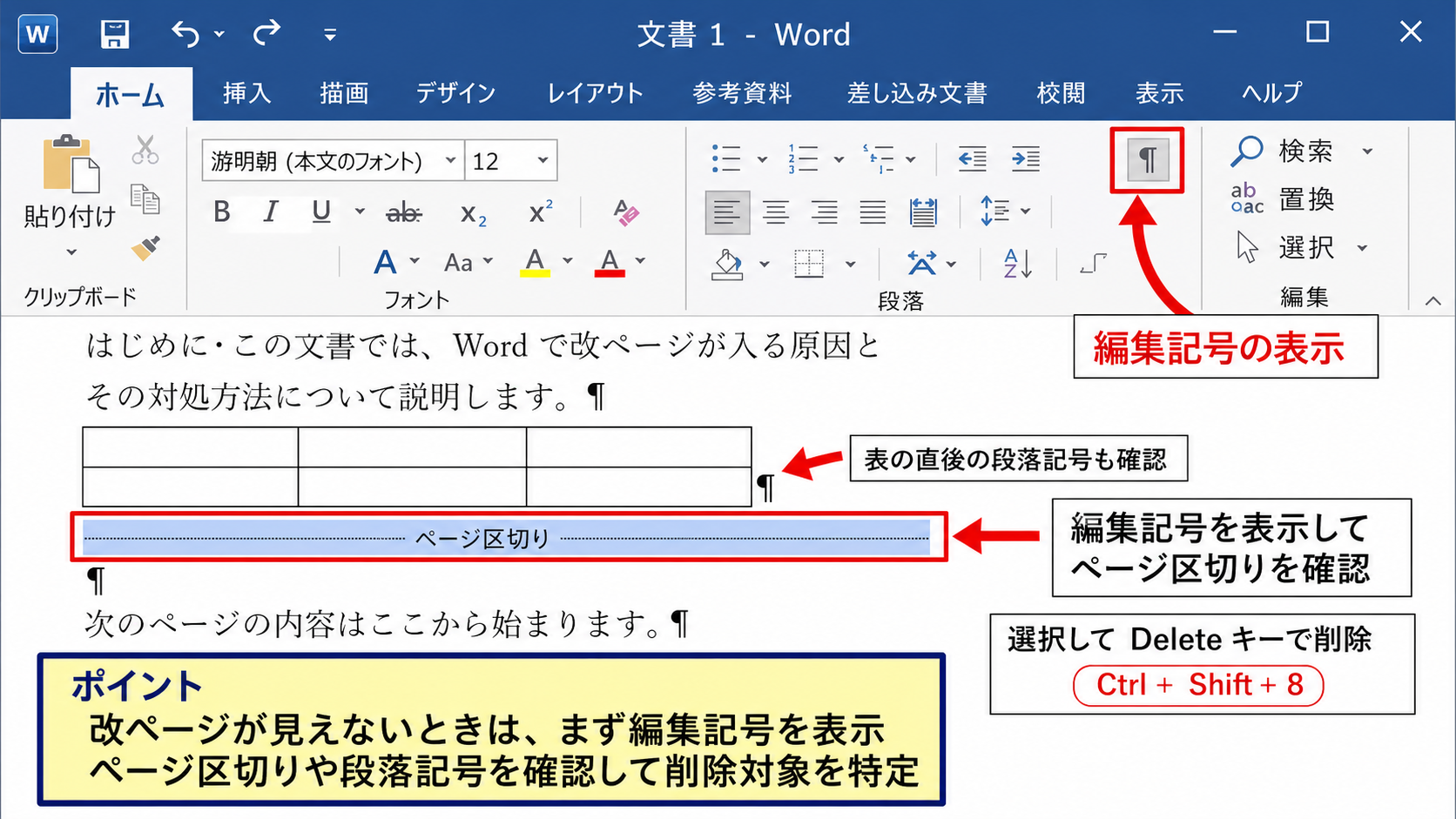The height and width of the screenshot is (819, 1456).
Task: Open the デザイン ribbon tab
Action: click(455, 93)
